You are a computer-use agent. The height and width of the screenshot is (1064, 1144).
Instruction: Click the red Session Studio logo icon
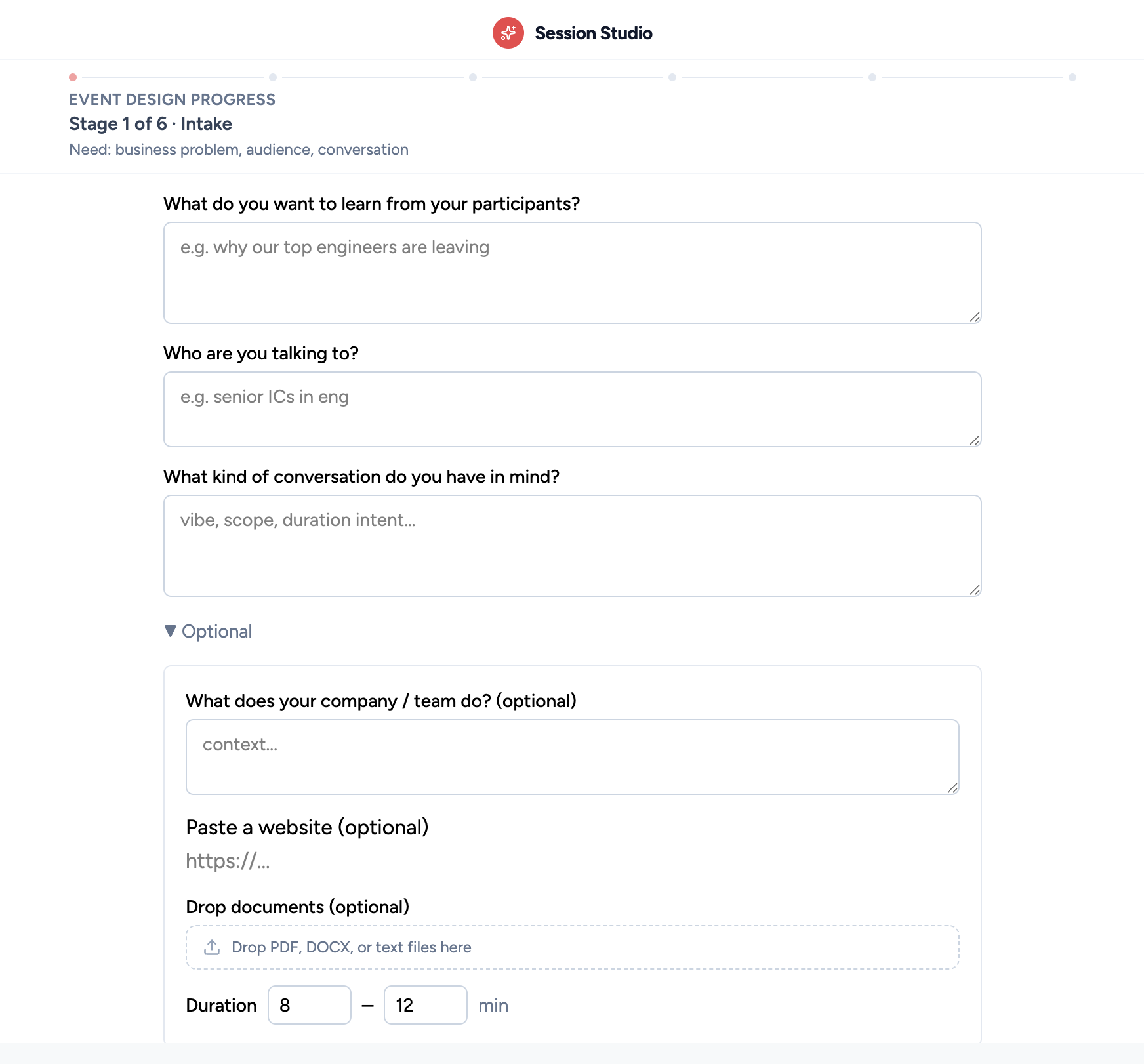(x=508, y=33)
